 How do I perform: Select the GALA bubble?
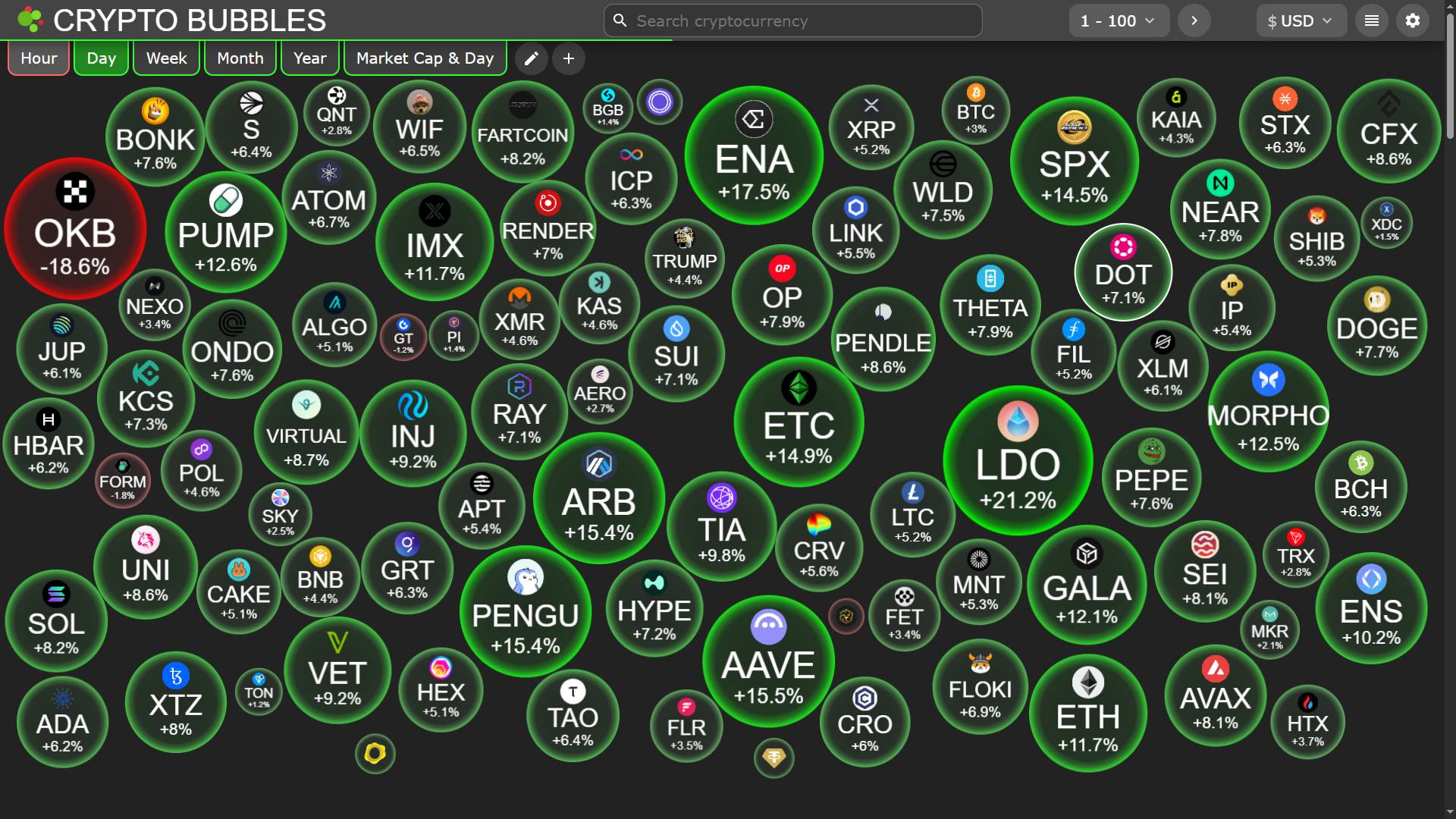pos(1087,585)
